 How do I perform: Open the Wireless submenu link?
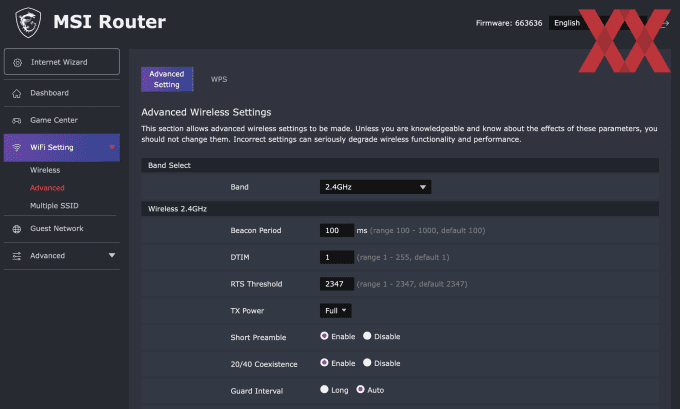tap(45, 170)
